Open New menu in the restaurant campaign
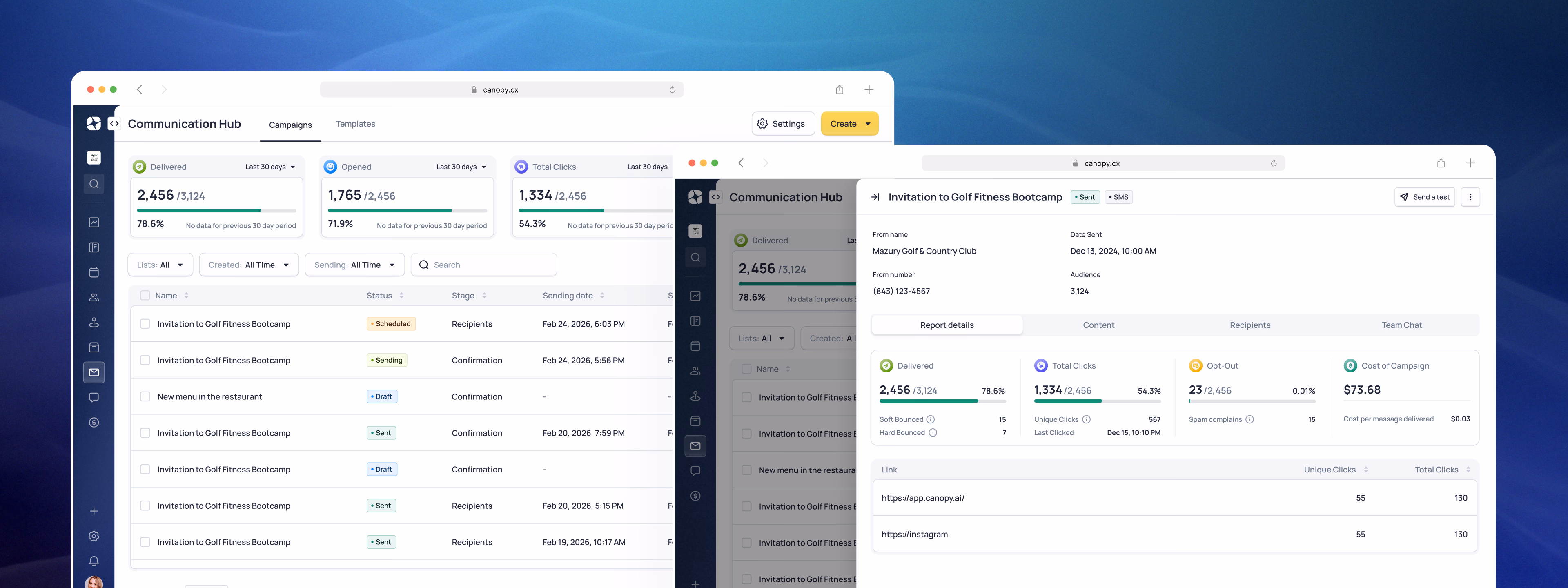The height and width of the screenshot is (588, 1568). click(209, 397)
